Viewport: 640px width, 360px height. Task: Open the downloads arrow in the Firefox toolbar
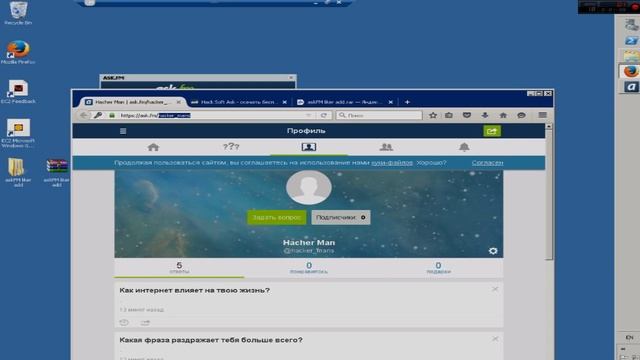coord(484,116)
